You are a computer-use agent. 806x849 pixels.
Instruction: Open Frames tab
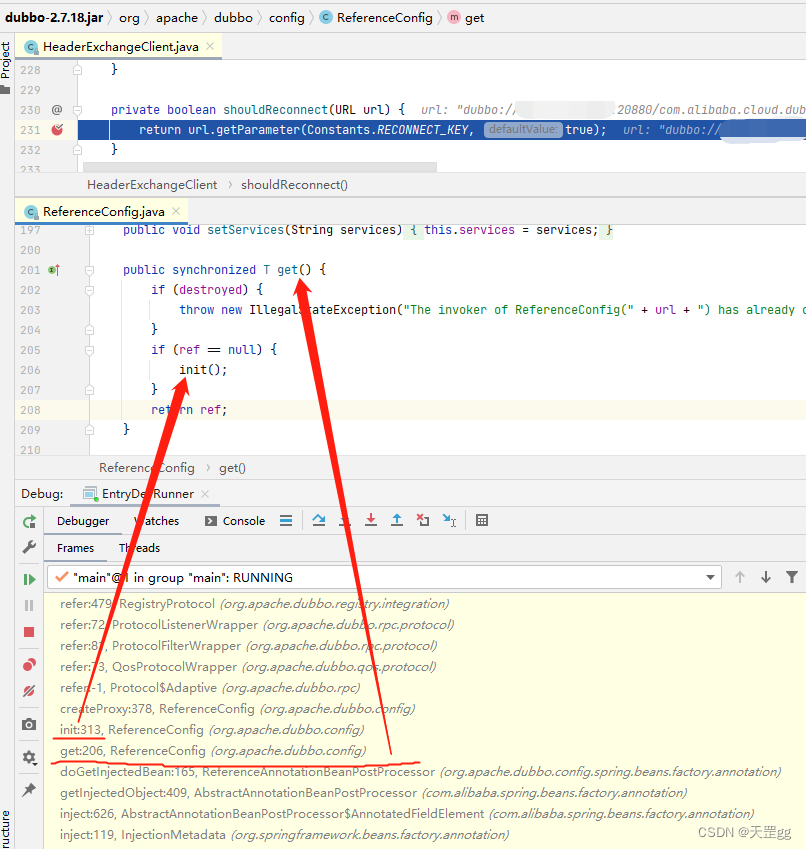(x=75, y=548)
